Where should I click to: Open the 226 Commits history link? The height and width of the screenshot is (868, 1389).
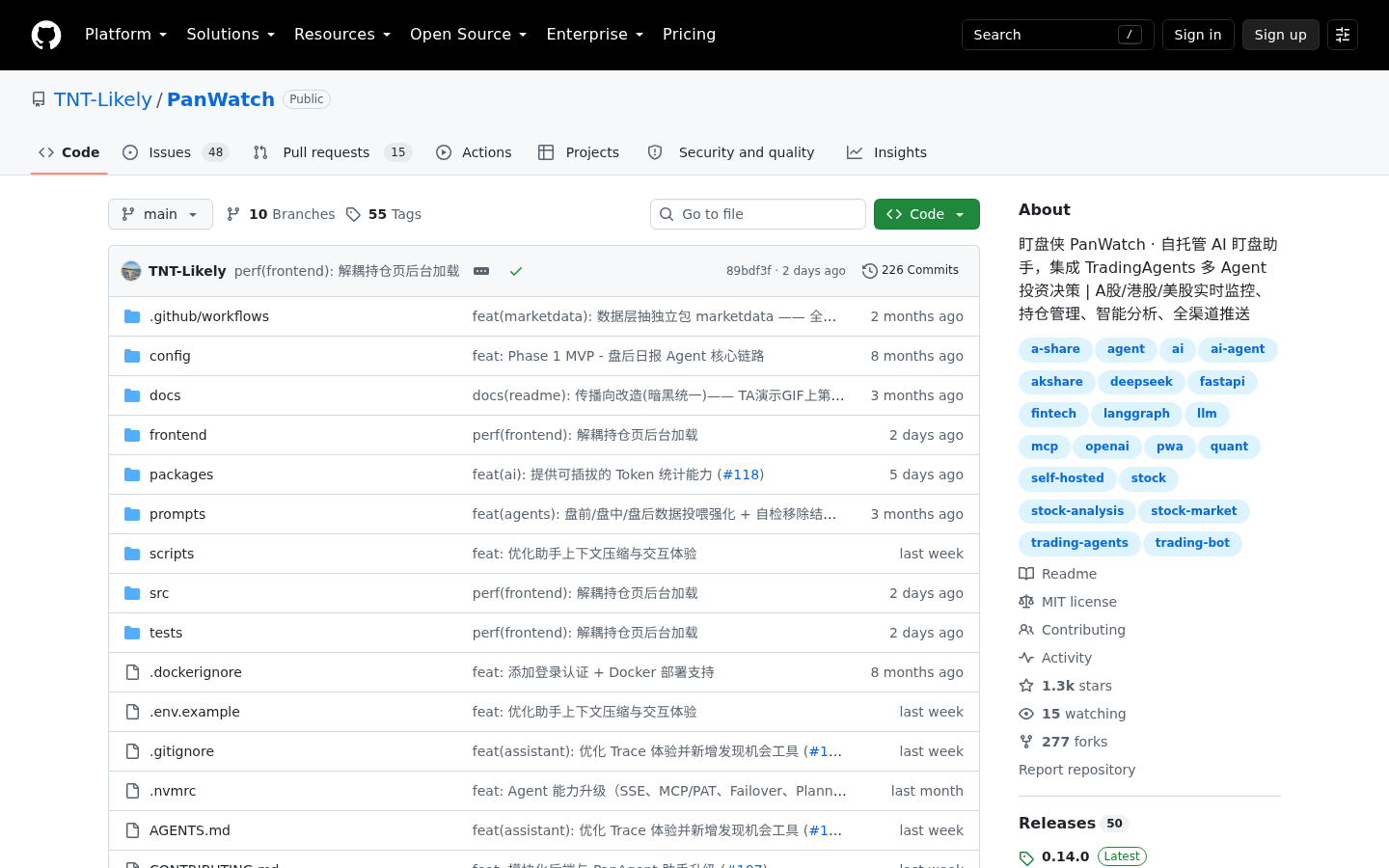click(911, 271)
